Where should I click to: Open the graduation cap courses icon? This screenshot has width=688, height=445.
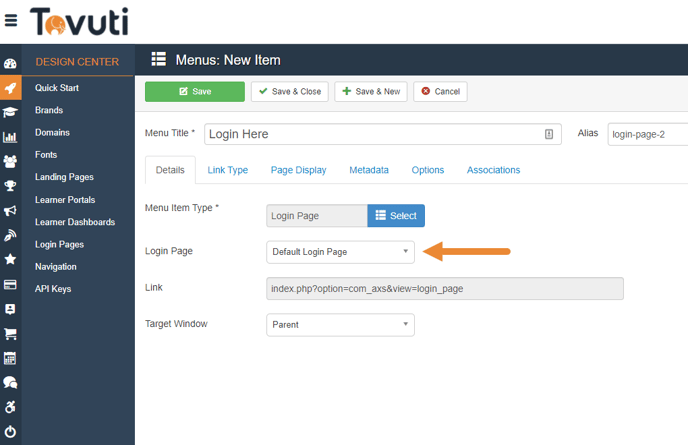pyautogui.click(x=10, y=112)
